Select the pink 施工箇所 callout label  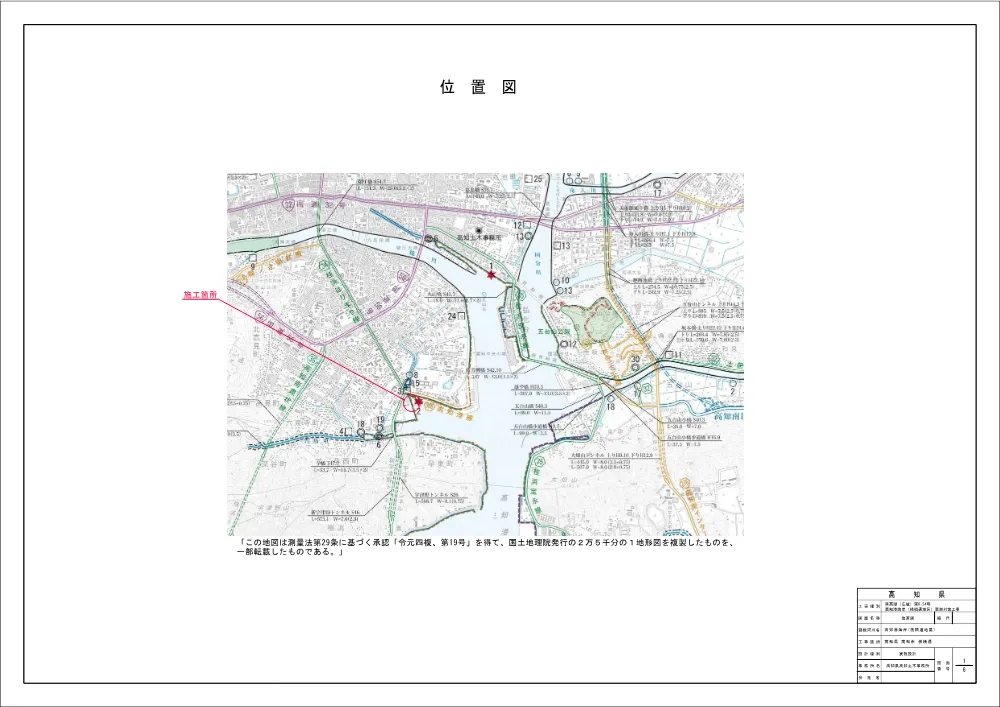(x=200, y=295)
